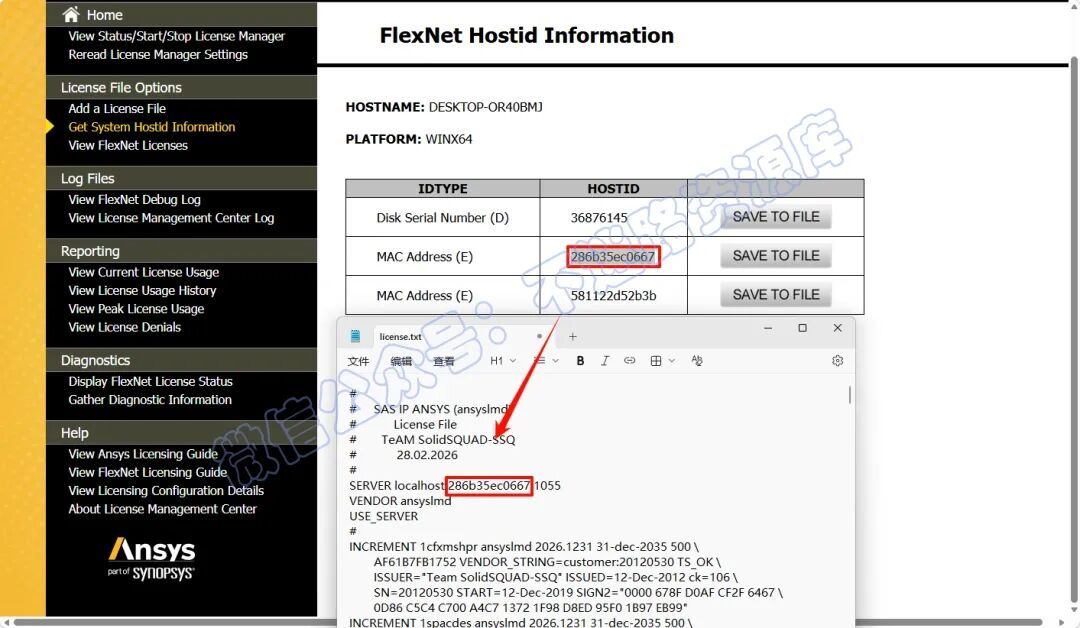Open View Peak License Usage
This screenshot has width=1080, height=628.
[136, 308]
